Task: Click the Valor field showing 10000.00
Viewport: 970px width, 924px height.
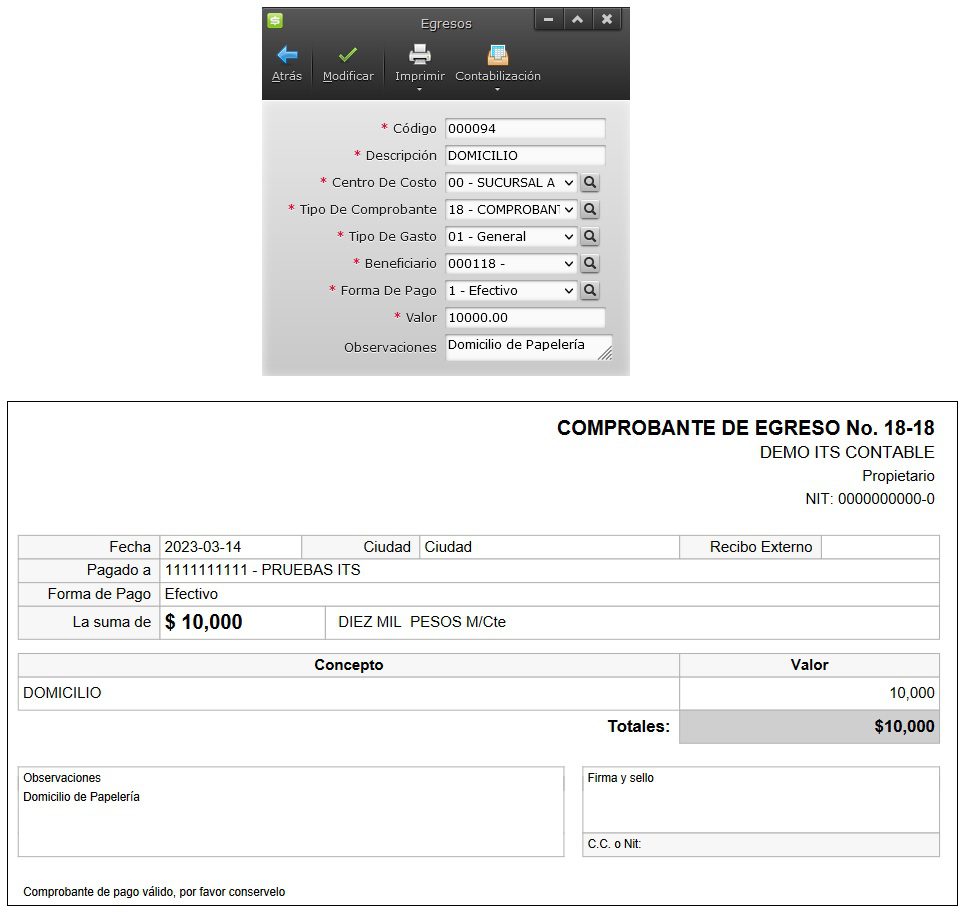Action: point(525,318)
